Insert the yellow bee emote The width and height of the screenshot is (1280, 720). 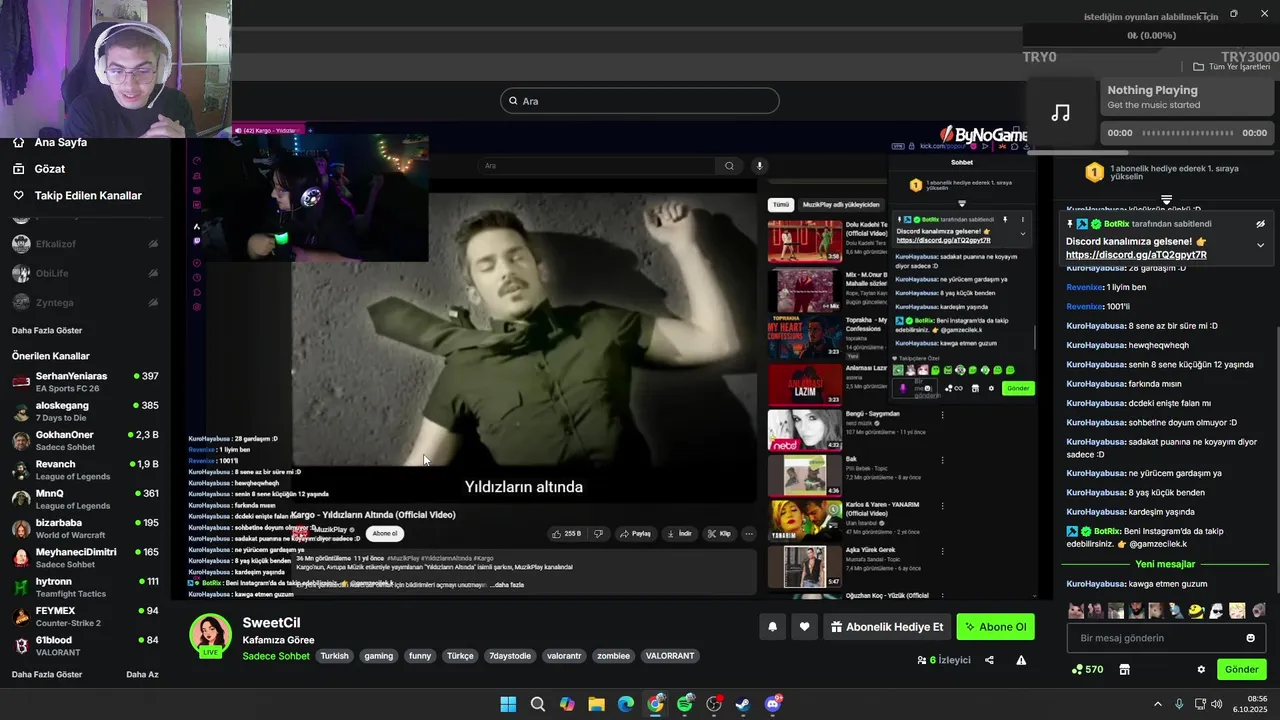(x=1196, y=610)
